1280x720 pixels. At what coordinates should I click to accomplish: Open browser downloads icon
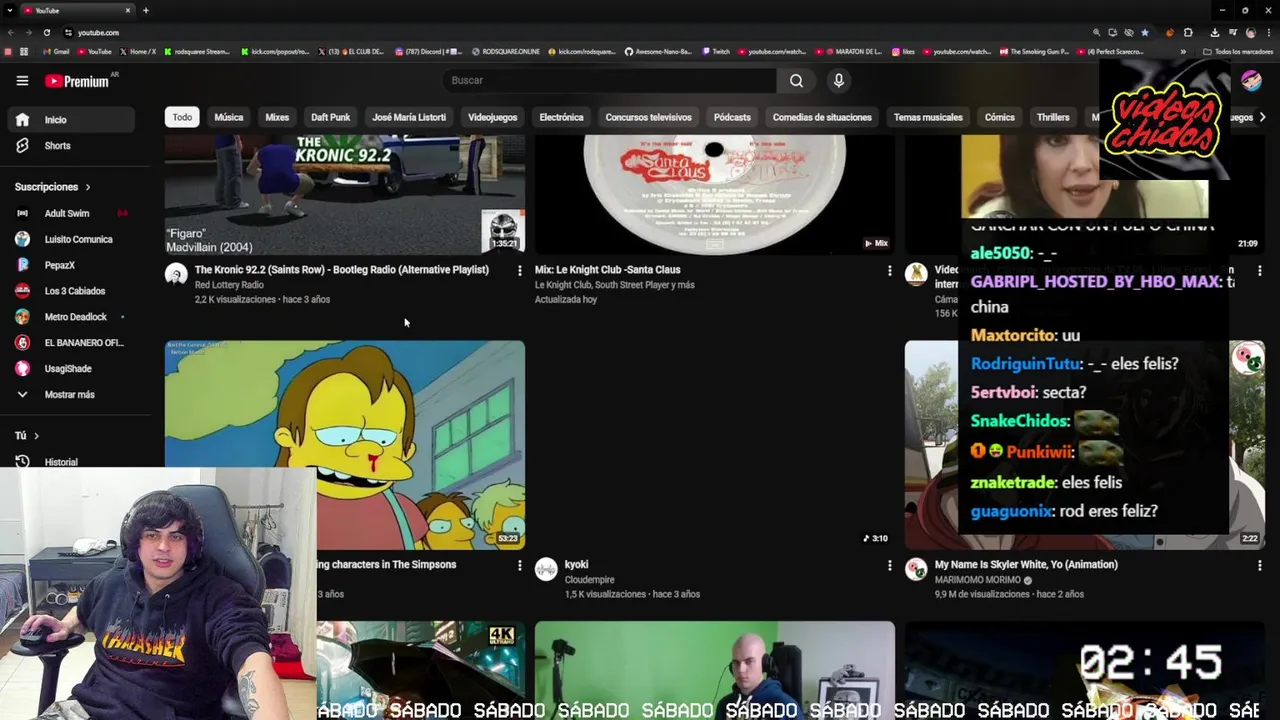1214,32
